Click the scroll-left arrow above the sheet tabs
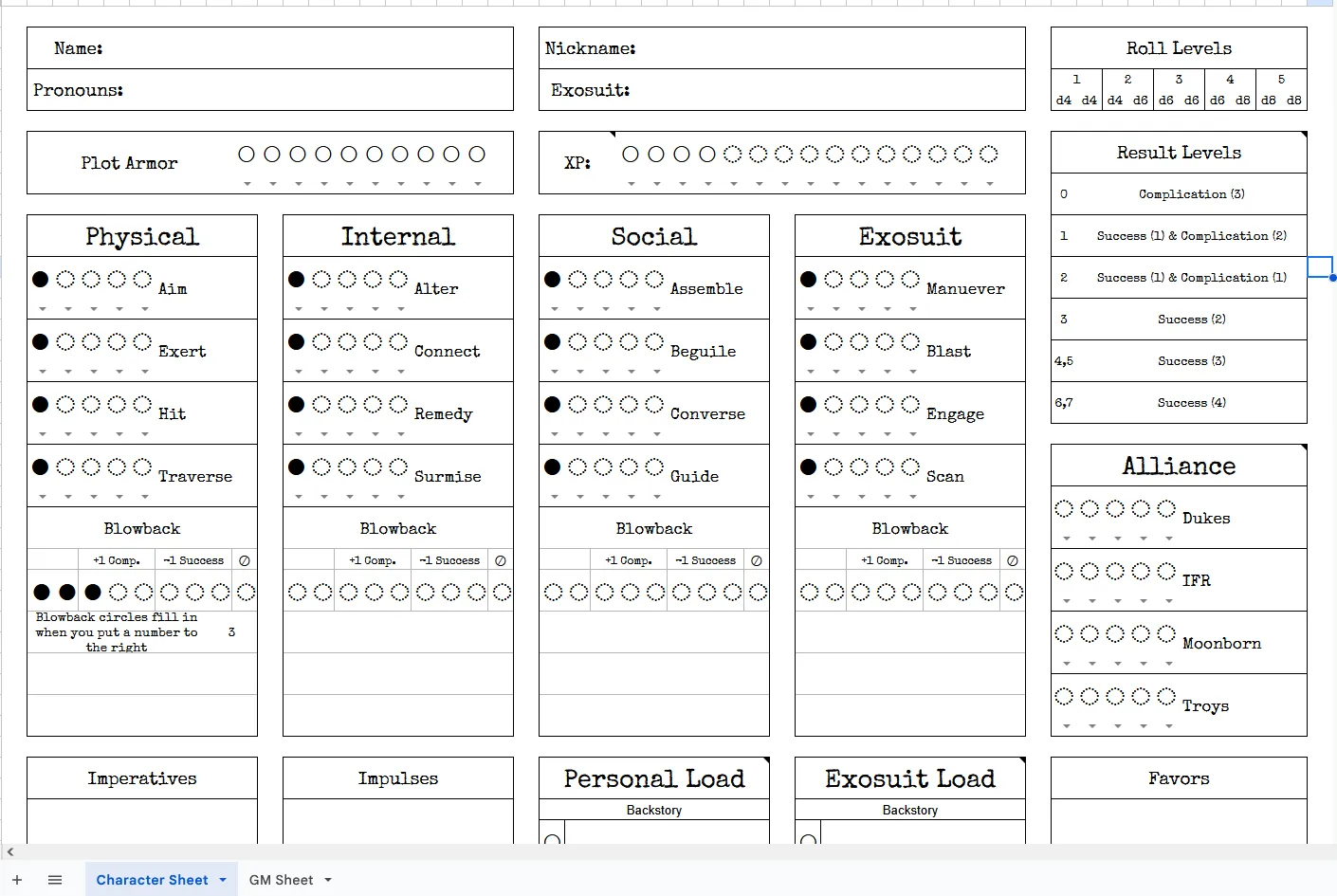This screenshot has width=1337, height=896. 10,852
